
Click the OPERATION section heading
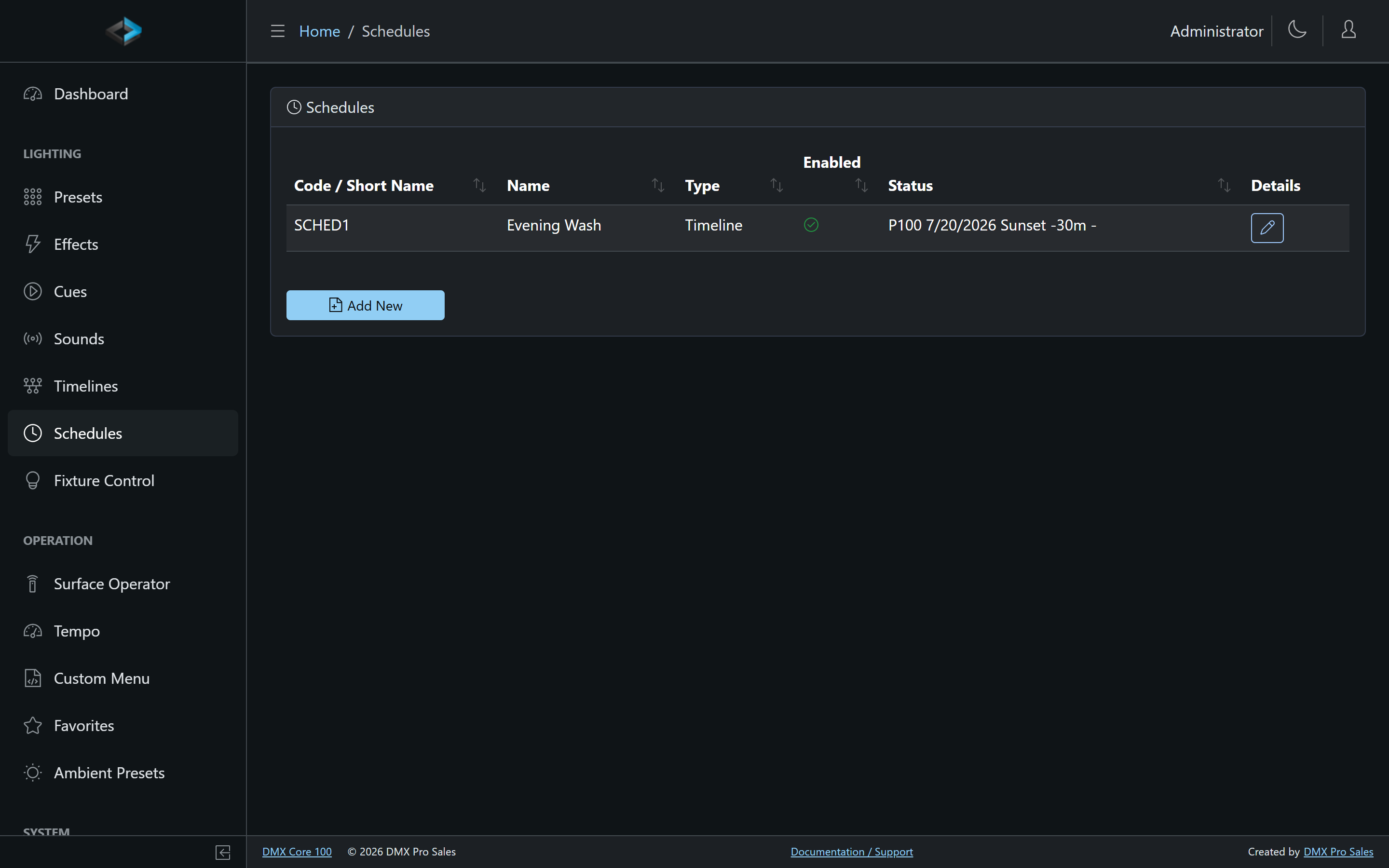pyautogui.click(x=58, y=541)
